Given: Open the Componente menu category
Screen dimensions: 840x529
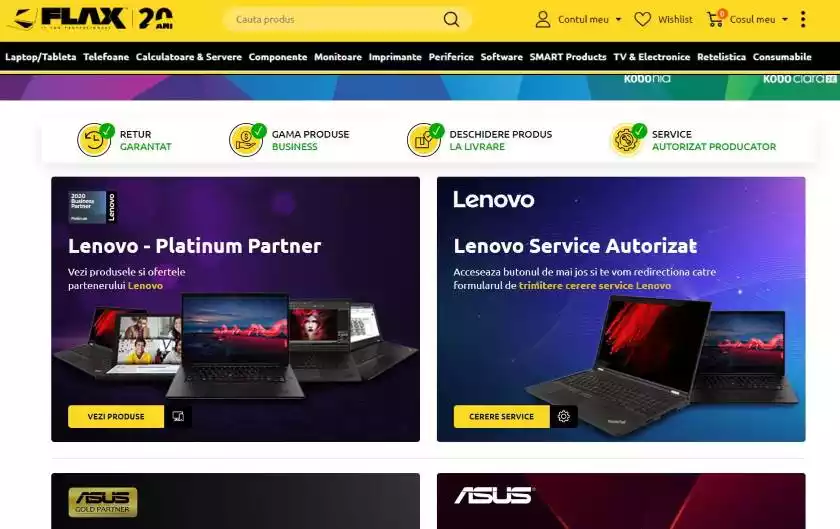Looking at the screenshot, I should coord(278,57).
